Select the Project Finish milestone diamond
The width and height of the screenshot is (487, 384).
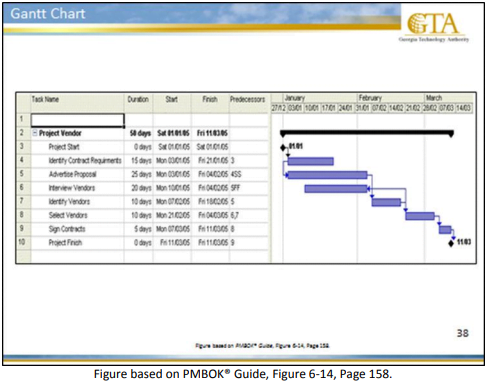pos(451,243)
